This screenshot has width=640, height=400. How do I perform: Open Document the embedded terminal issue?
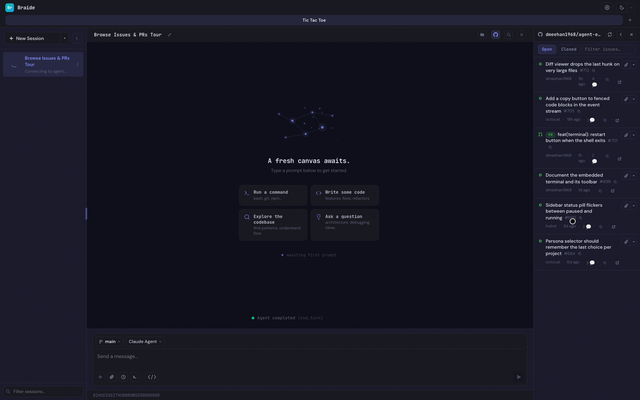(575, 178)
